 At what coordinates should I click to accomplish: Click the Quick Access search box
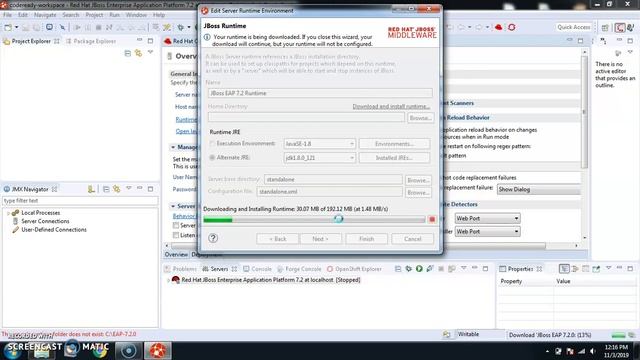574,27
